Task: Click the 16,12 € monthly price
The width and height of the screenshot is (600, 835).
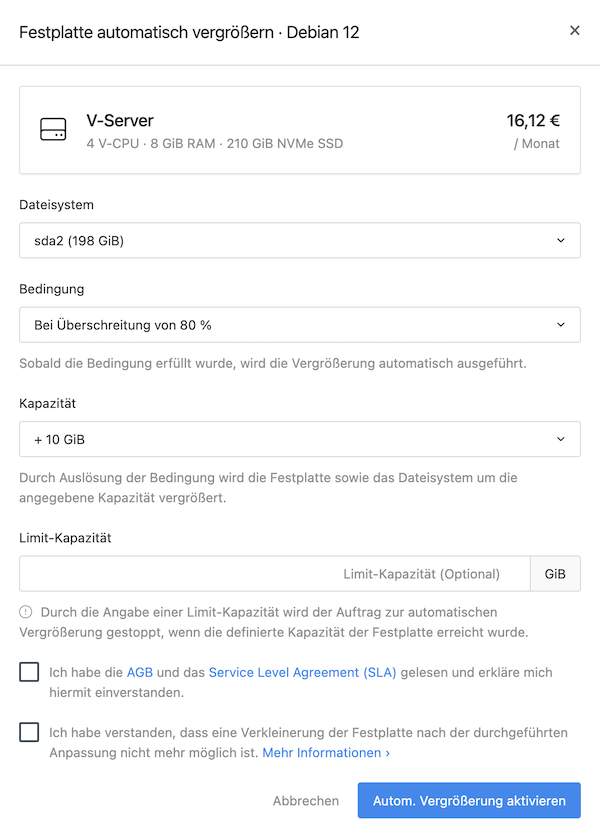Action: click(x=533, y=121)
